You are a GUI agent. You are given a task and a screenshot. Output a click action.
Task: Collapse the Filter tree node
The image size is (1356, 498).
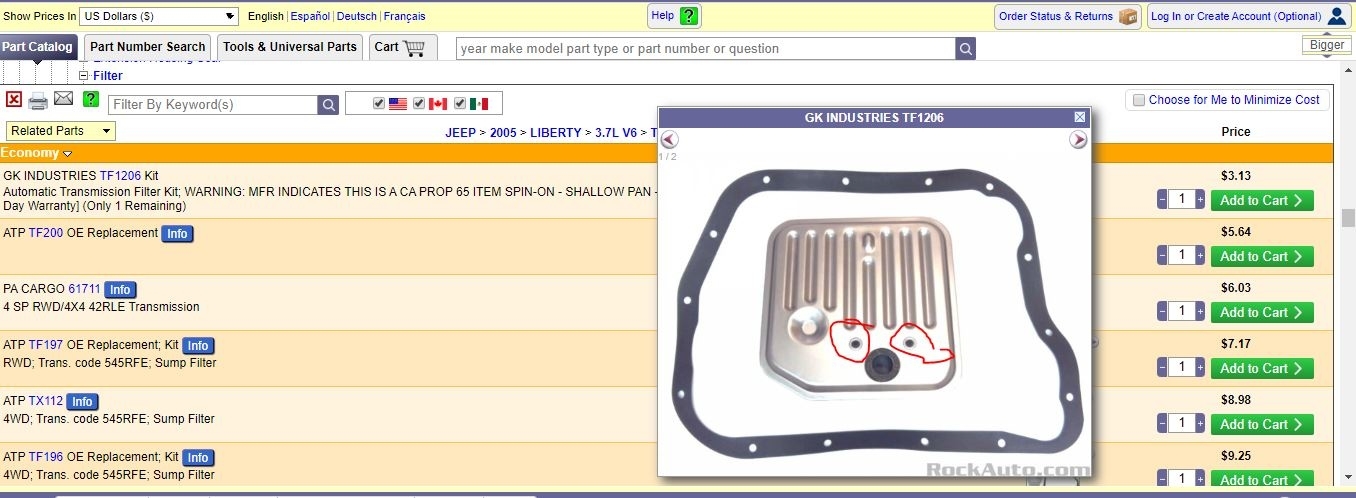(84, 76)
